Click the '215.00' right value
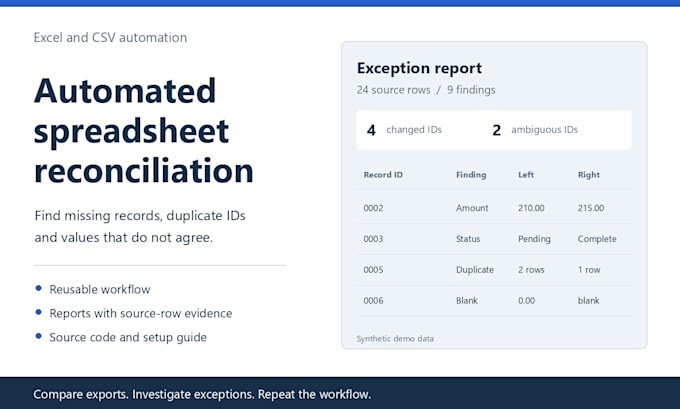Screen dimensions: 680x409 click(x=591, y=208)
